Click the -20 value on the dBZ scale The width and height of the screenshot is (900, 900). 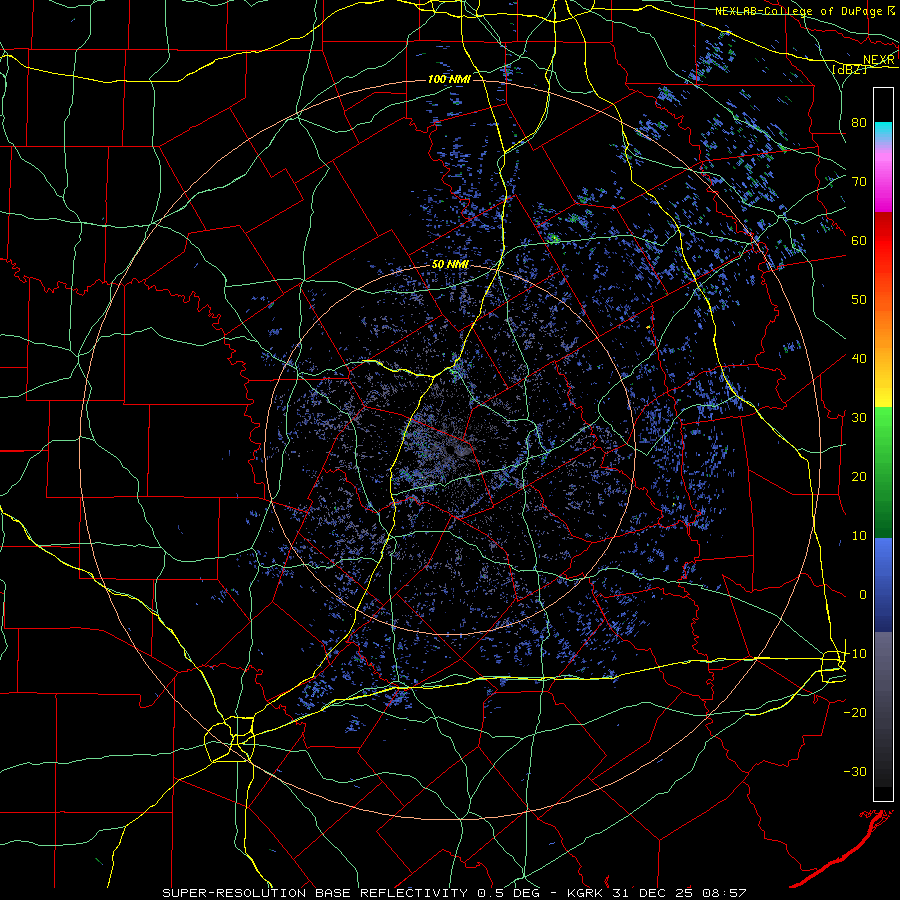pyautogui.click(x=855, y=712)
